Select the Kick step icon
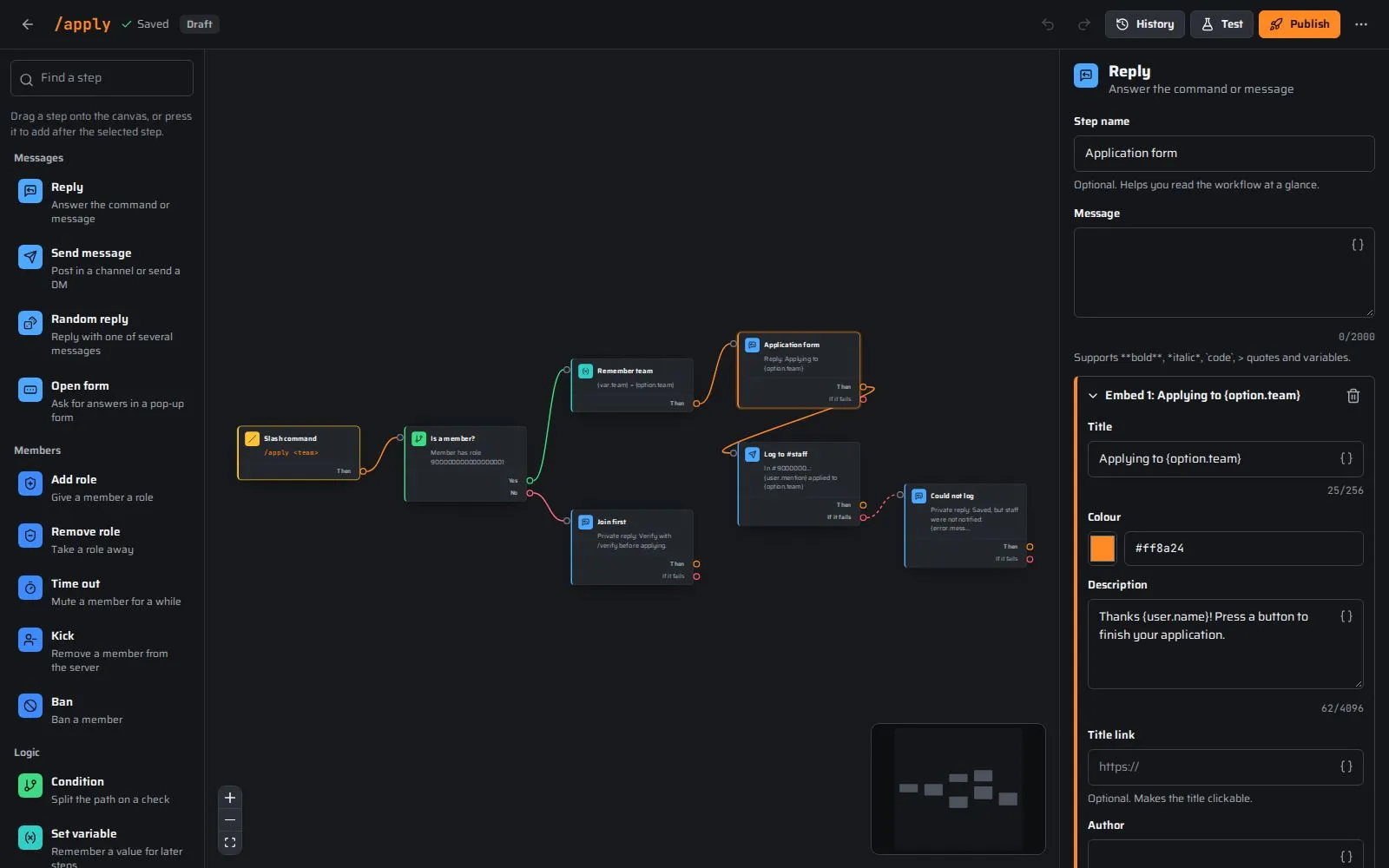1389x868 pixels. (30, 640)
